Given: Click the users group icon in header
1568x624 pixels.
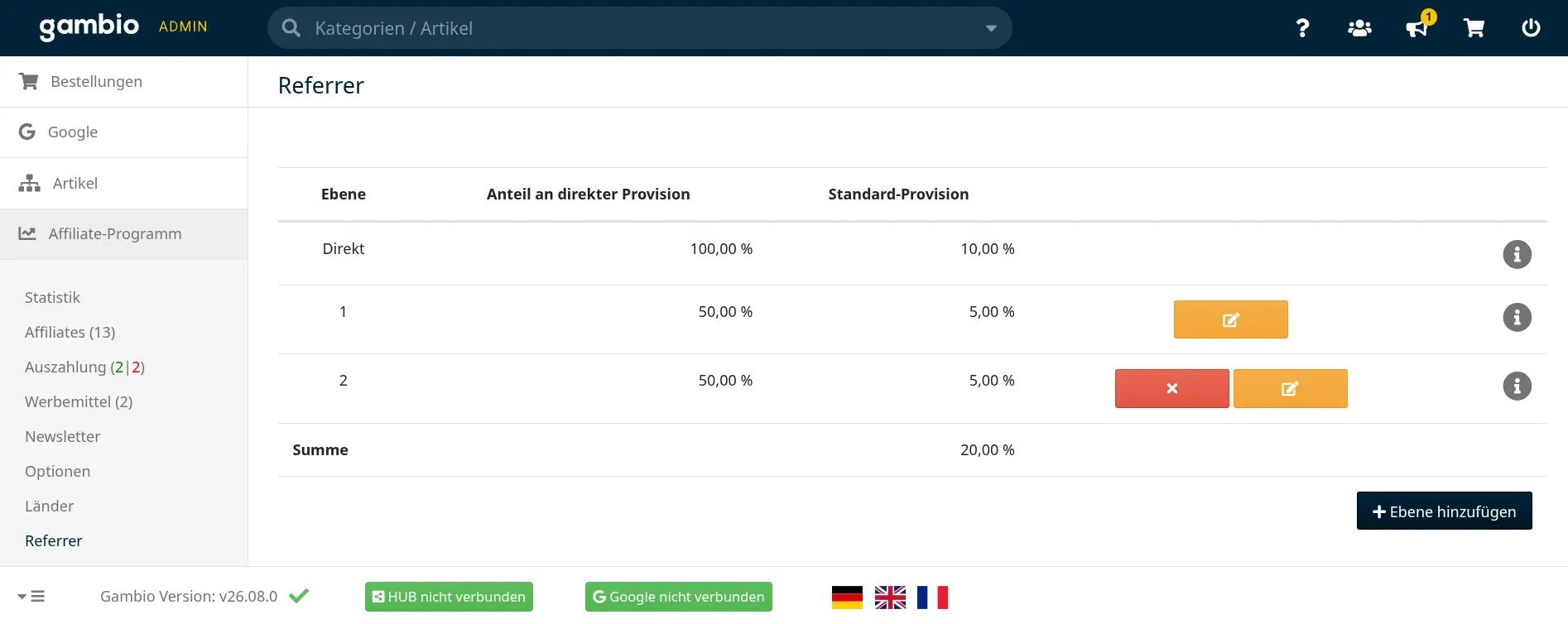Looking at the screenshot, I should pos(1359,28).
